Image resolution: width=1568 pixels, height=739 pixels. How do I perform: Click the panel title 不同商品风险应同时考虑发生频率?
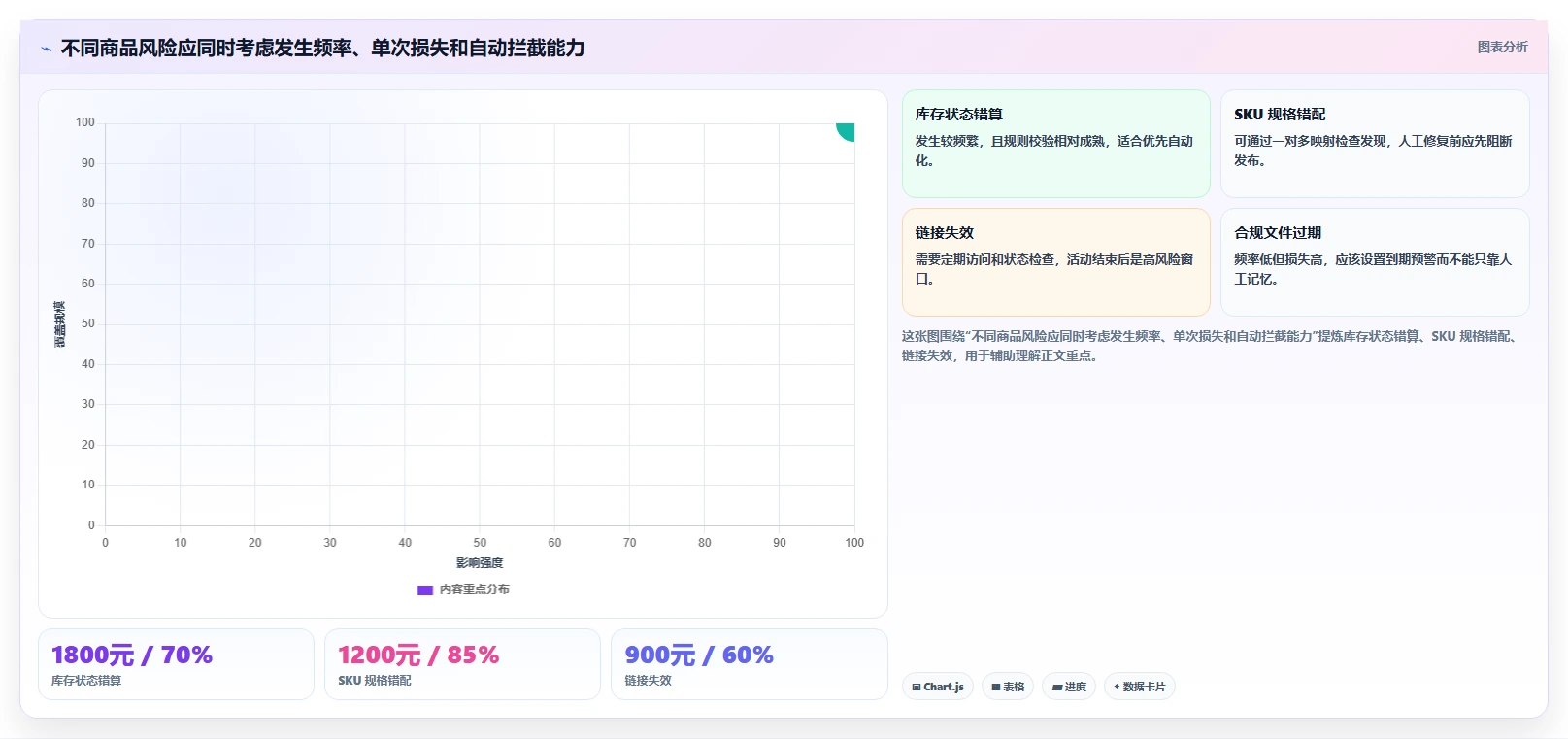point(322,48)
